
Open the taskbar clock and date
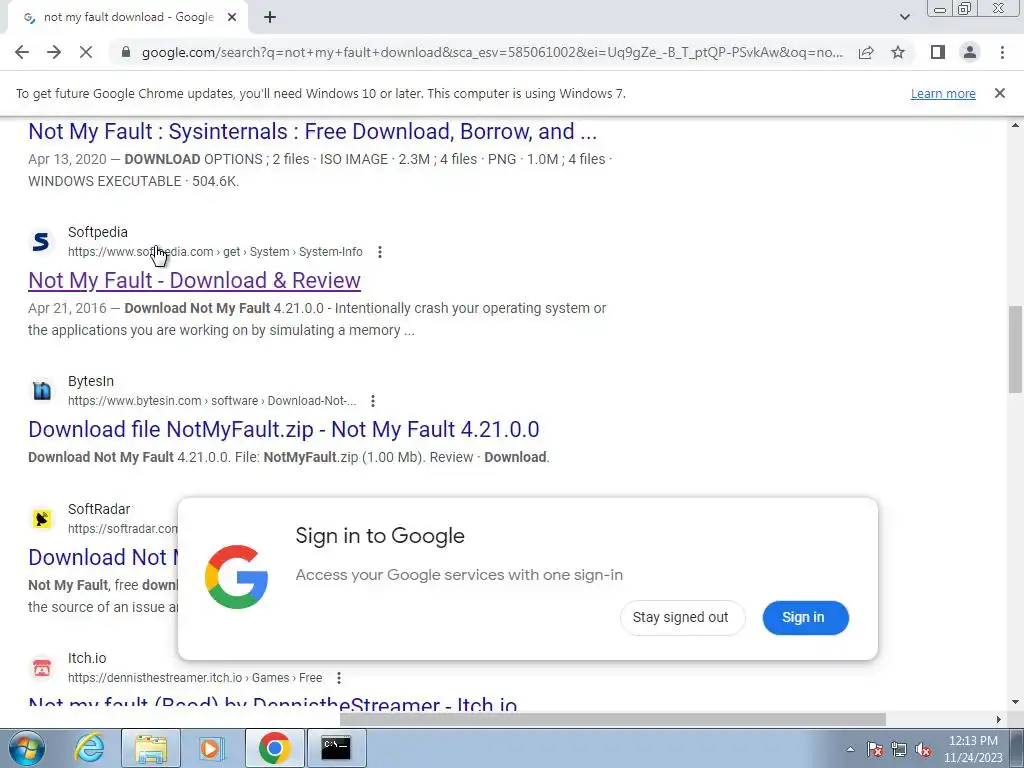click(x=973, y=749)
